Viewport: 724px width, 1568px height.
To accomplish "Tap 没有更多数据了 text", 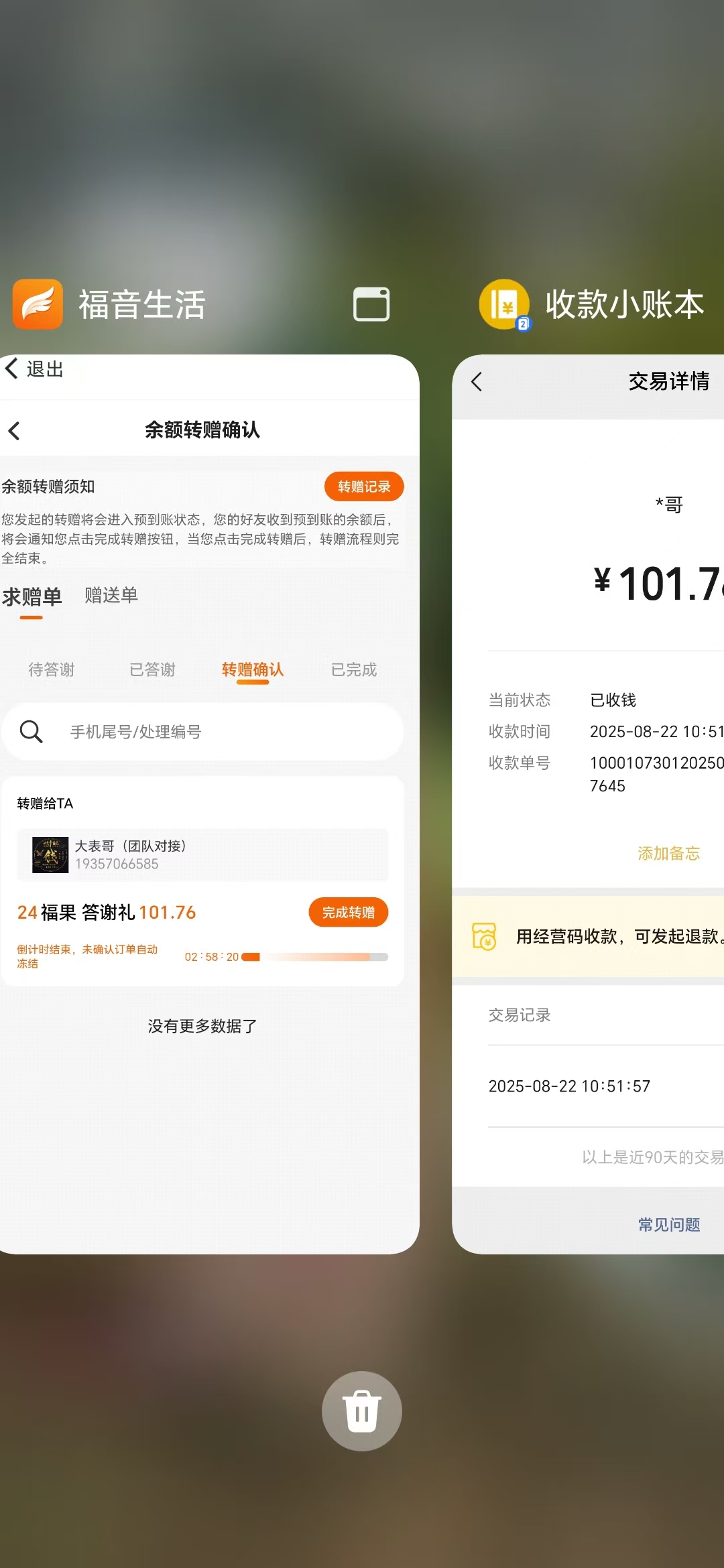I will [x=202, y=1026].
